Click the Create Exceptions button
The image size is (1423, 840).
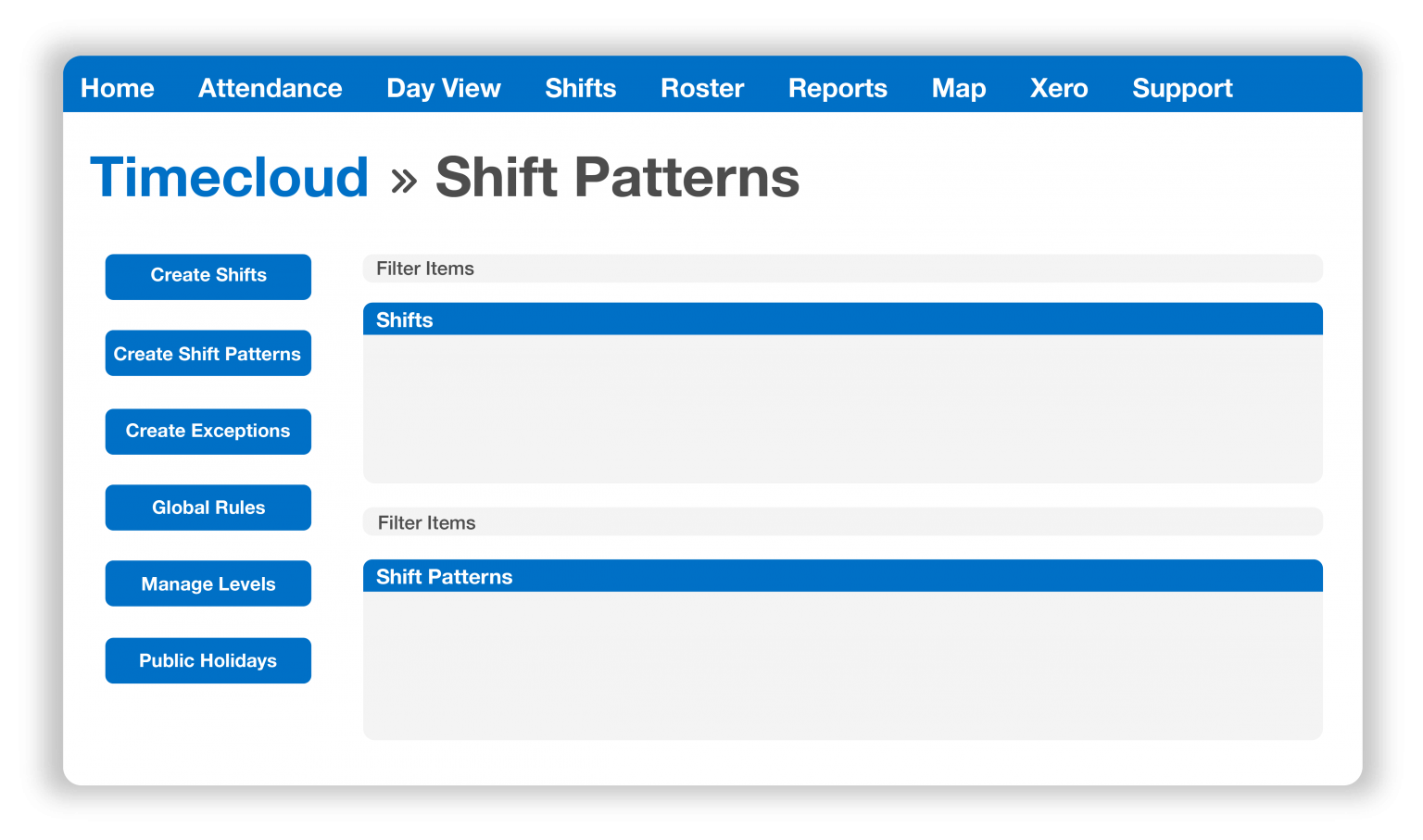[208, 431]
